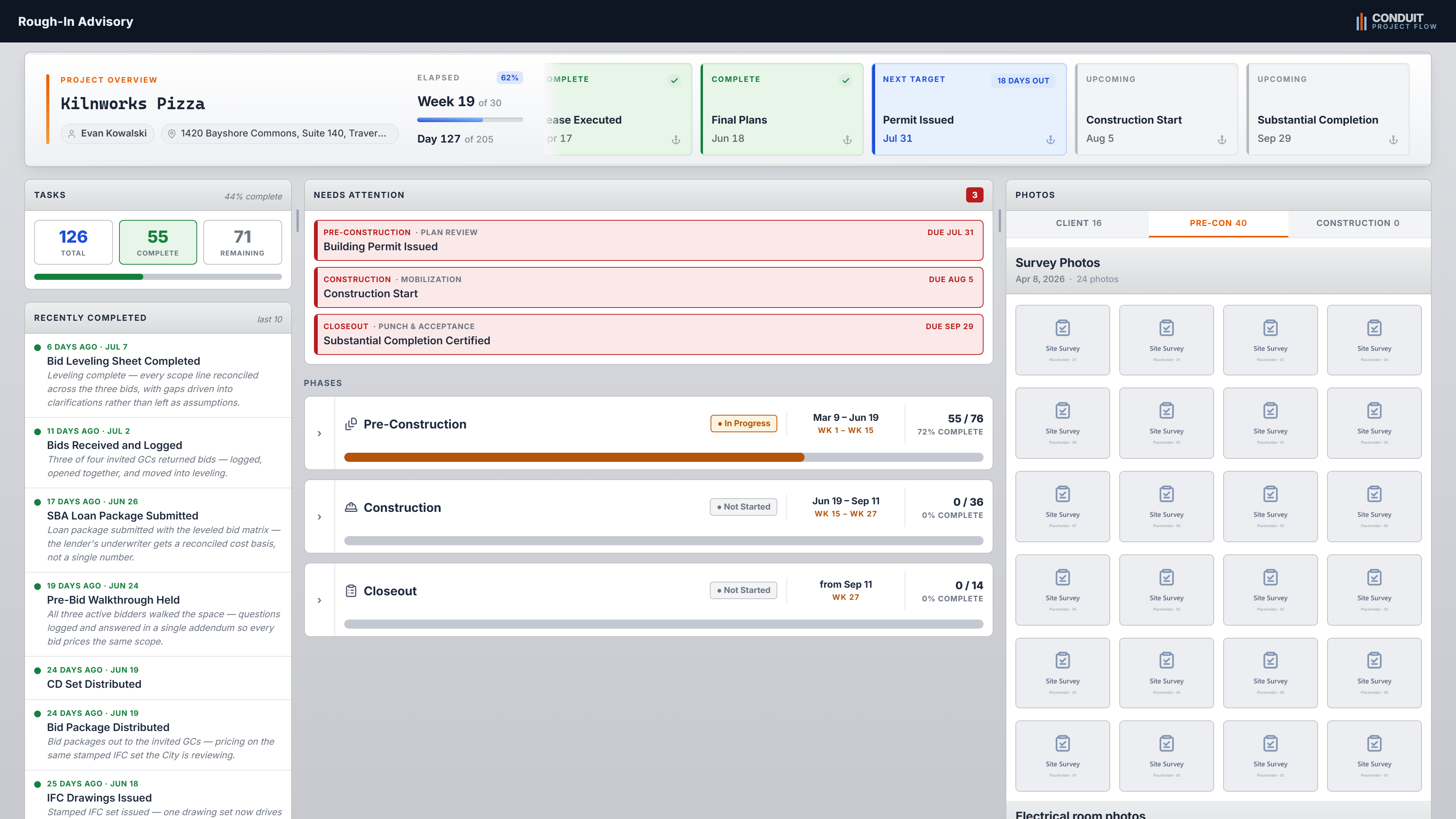The image size is (1456, 819).
Task: Click the Kilnworks Pizza project title
Action: (x=133, y=104)
